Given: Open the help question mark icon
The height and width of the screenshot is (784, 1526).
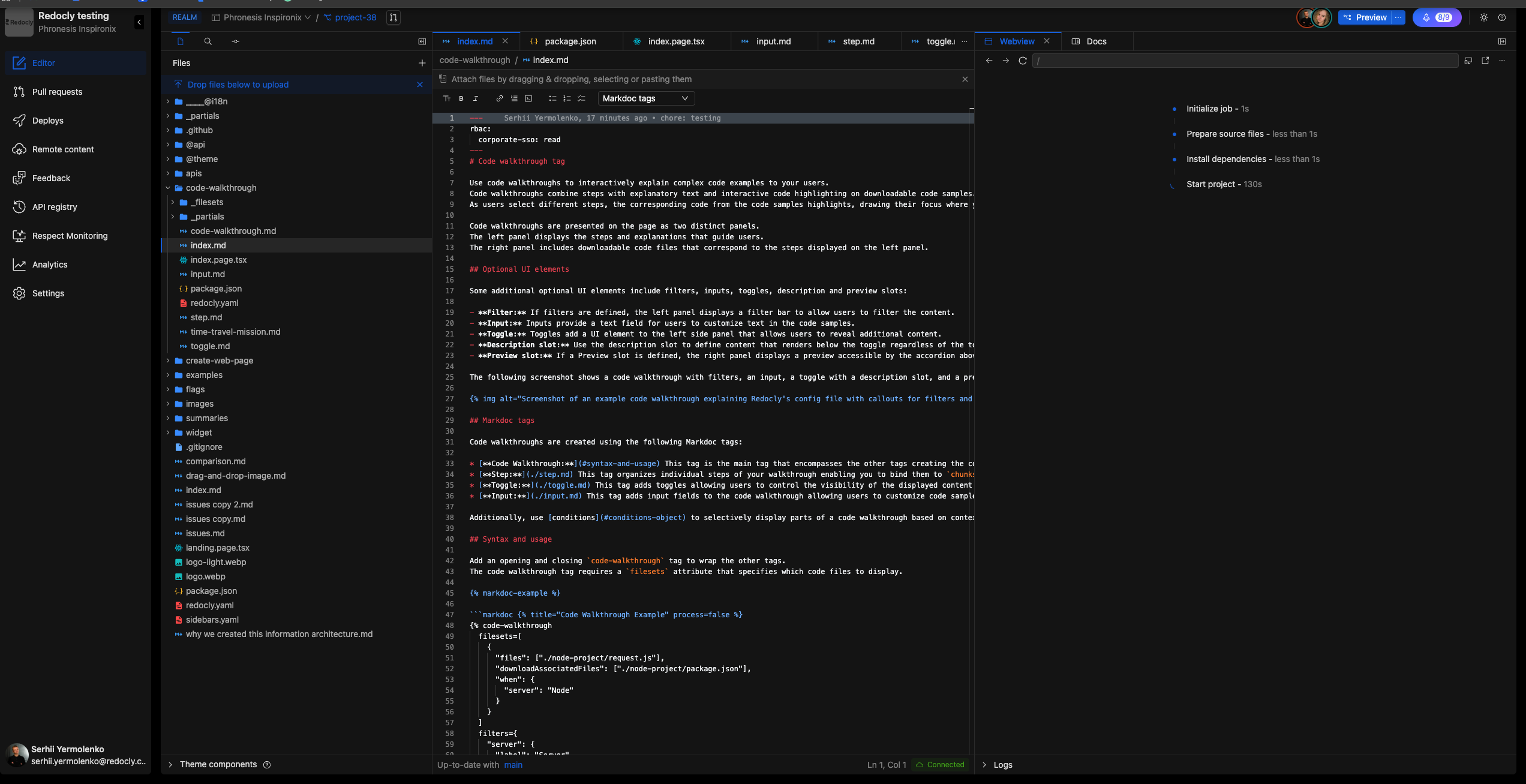Looking at the screenshot, I should (x=1502, y=17).
